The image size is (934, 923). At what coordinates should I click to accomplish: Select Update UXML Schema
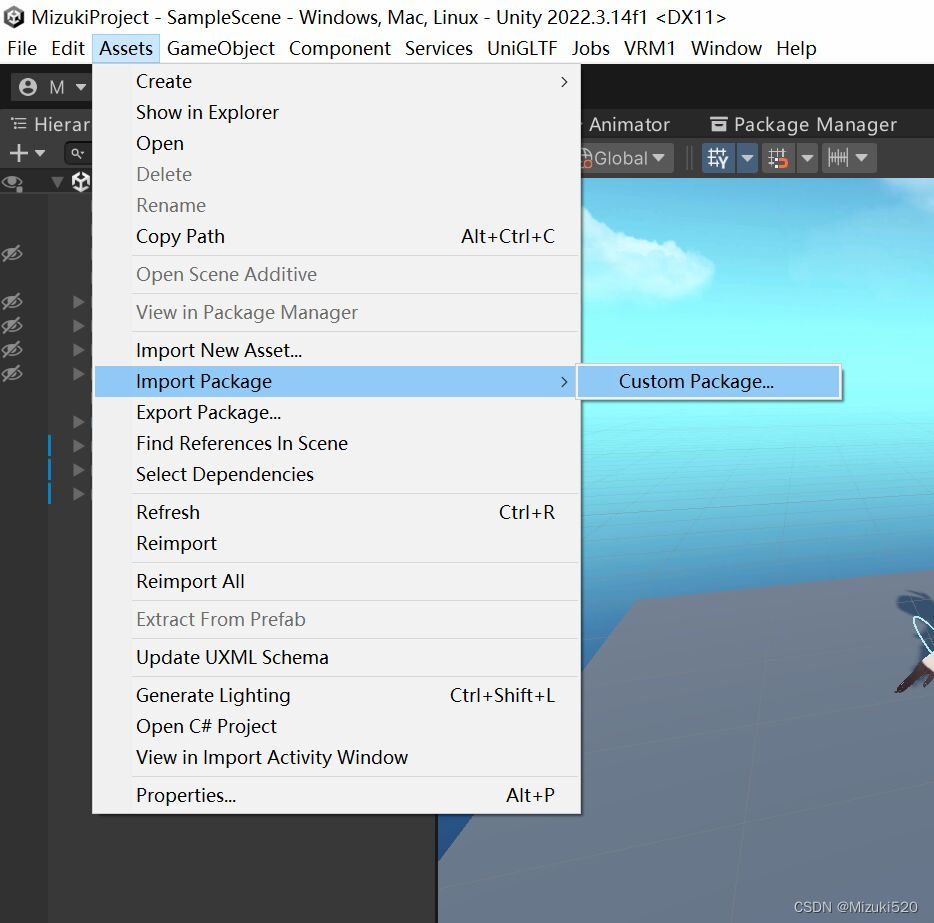[337, 658]
